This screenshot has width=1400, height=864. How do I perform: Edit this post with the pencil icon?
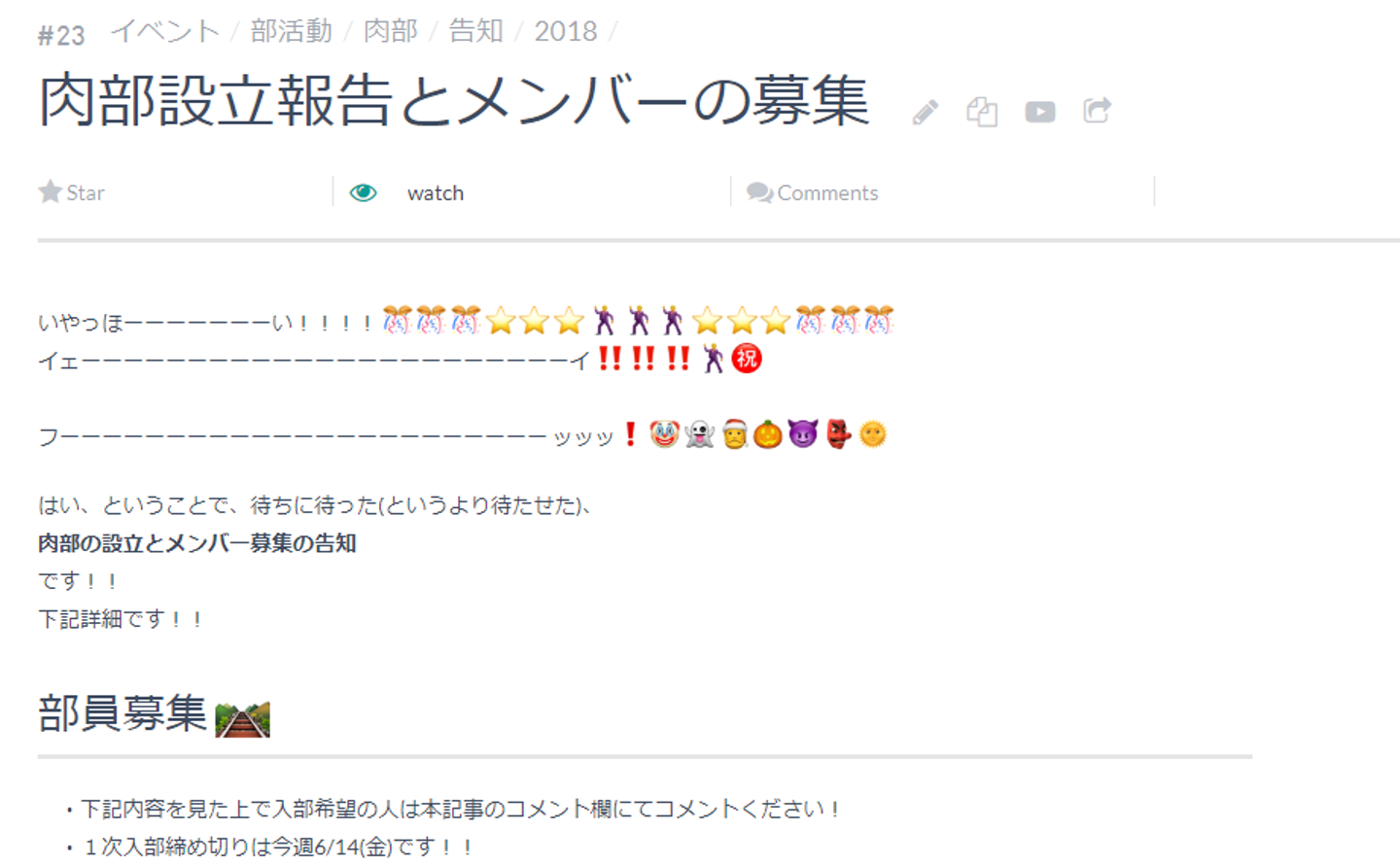click(x=926, y=113)
